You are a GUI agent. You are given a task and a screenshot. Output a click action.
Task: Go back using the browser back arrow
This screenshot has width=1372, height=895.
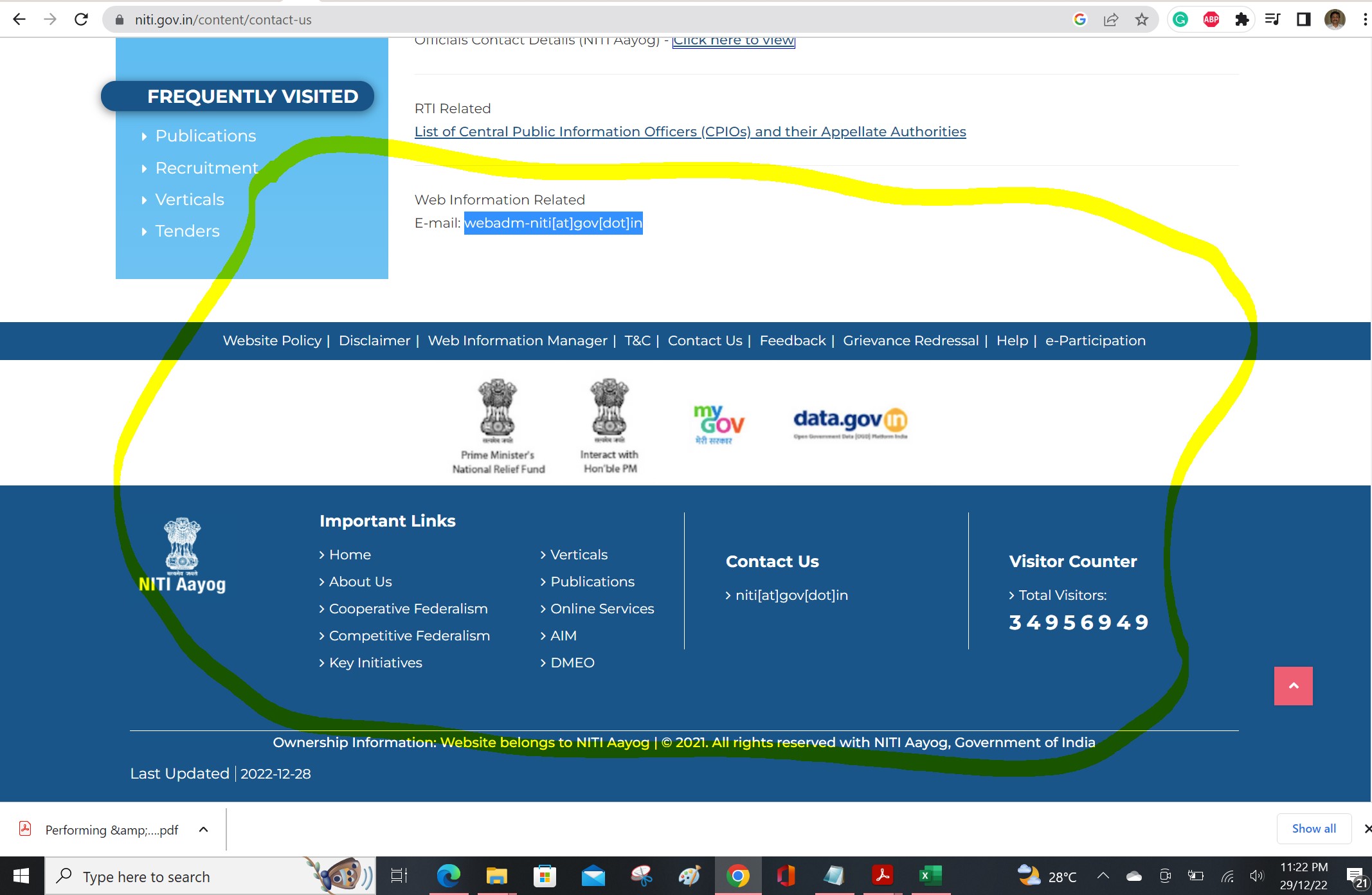click(19, 19)
